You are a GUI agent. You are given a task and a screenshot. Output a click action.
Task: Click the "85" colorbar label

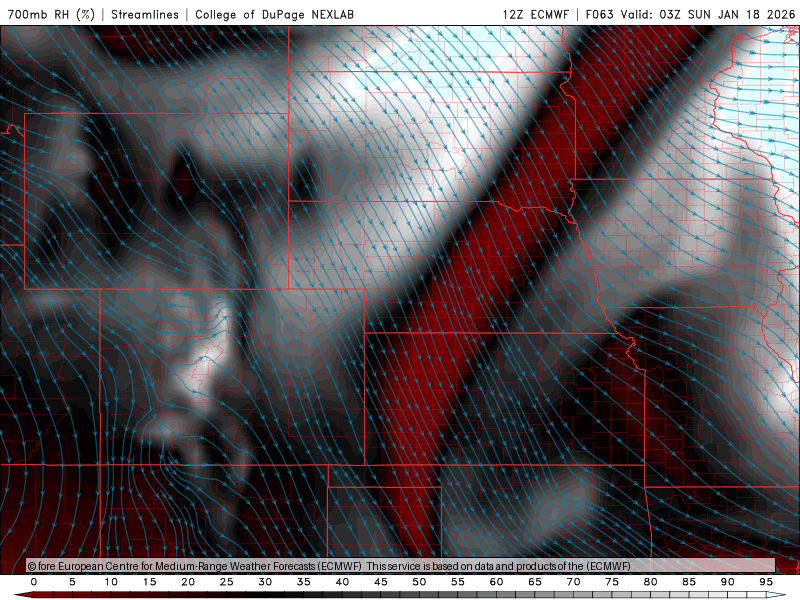[x=689, y=582]
